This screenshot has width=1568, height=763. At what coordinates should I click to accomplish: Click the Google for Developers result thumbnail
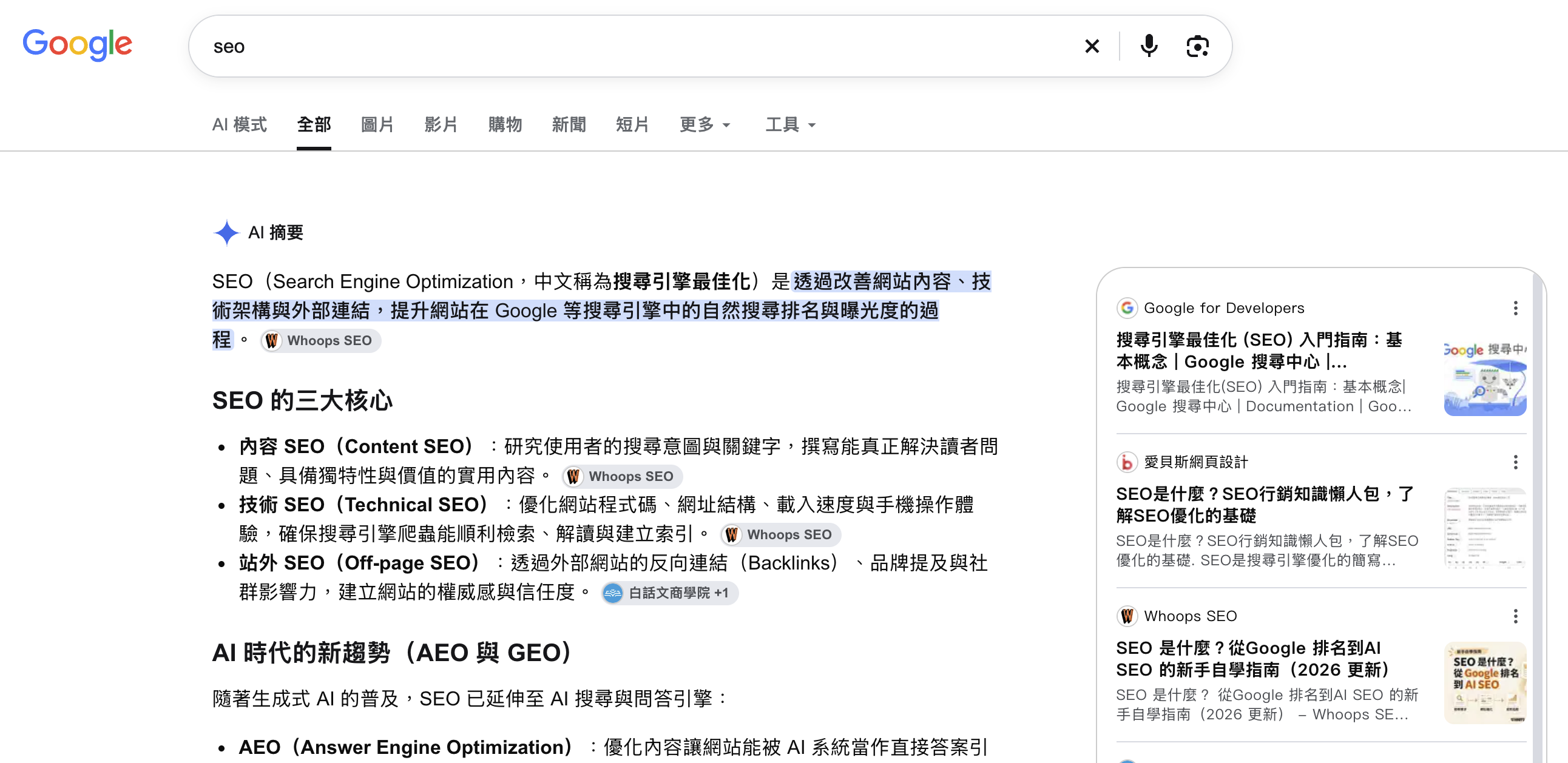(1485, 375)
